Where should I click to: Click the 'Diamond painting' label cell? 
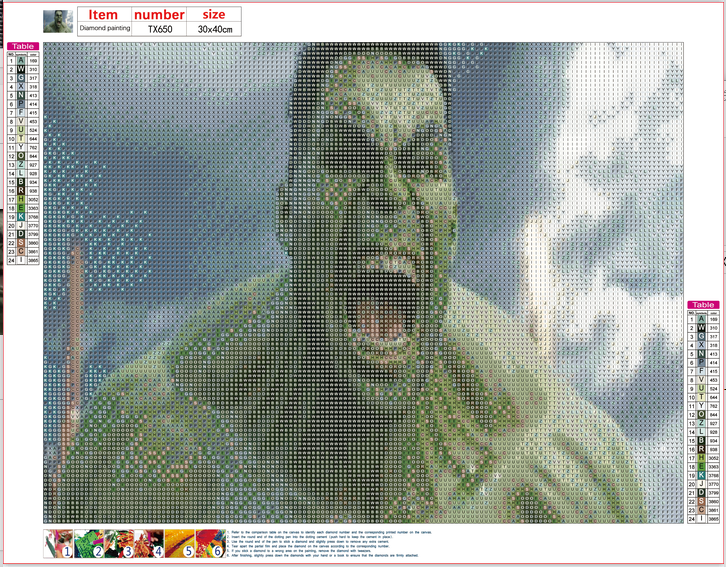(x=103, y=30)
